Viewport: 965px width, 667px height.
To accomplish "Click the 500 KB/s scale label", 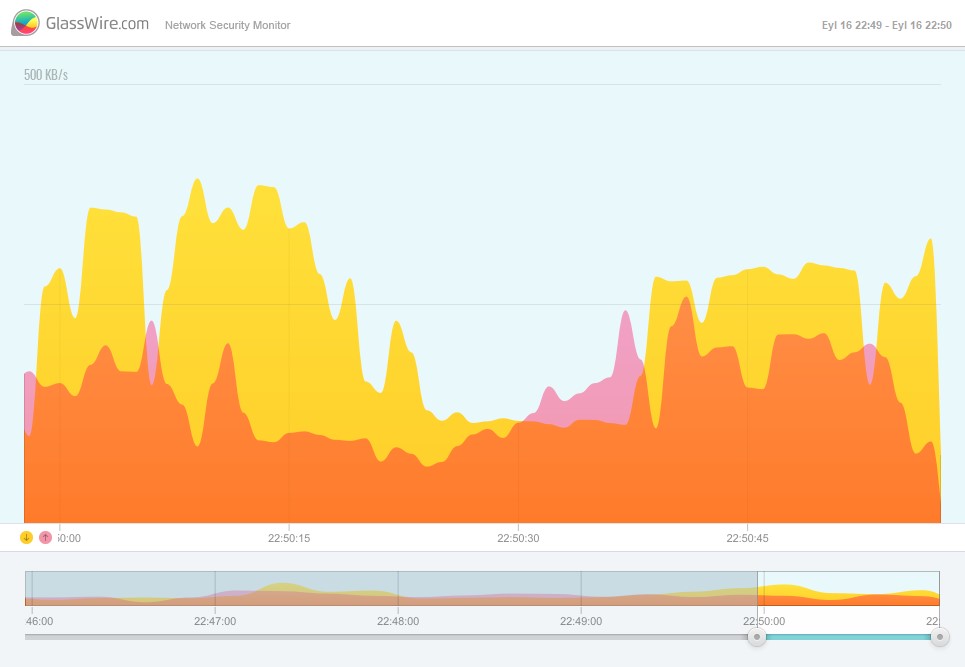I will click(x=46, y=74).
